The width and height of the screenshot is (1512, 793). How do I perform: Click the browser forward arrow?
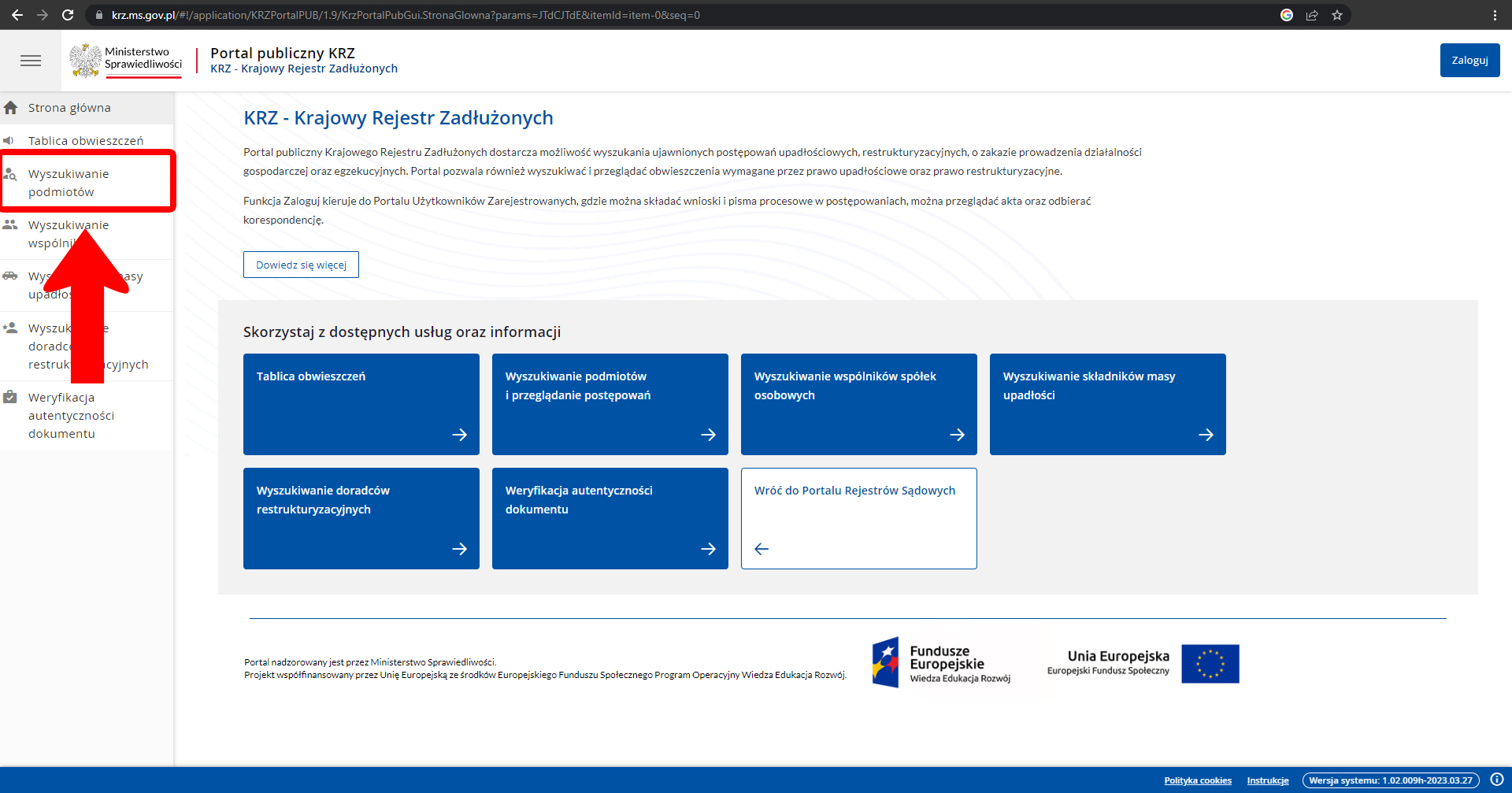click(x=43, y=15)
